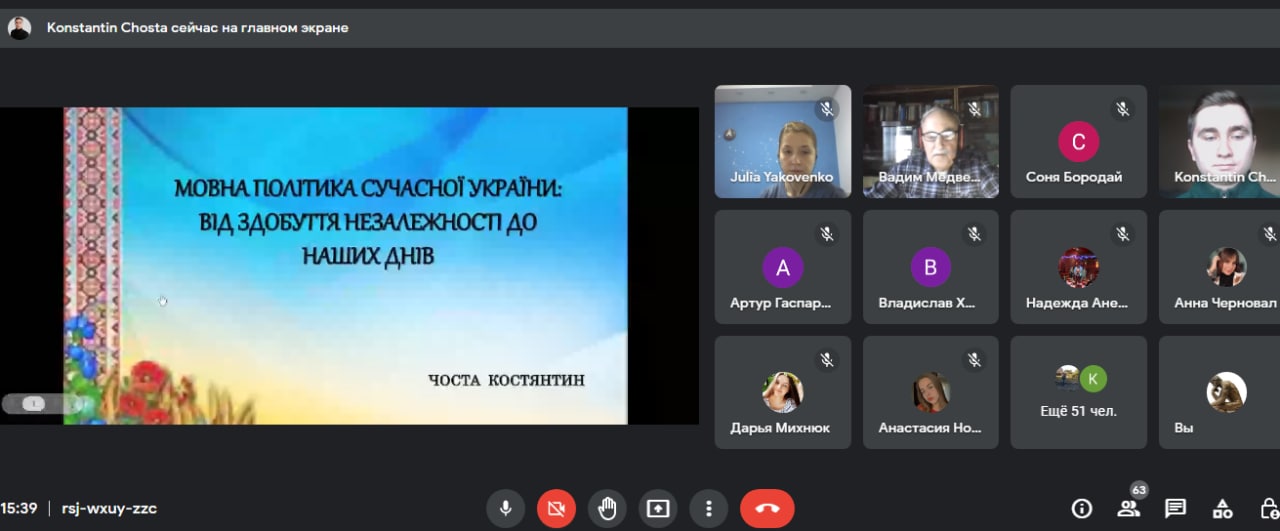Select Julia Yakovenko's video tile
The height and width of the screenshot is (531, 1280).
783,141
